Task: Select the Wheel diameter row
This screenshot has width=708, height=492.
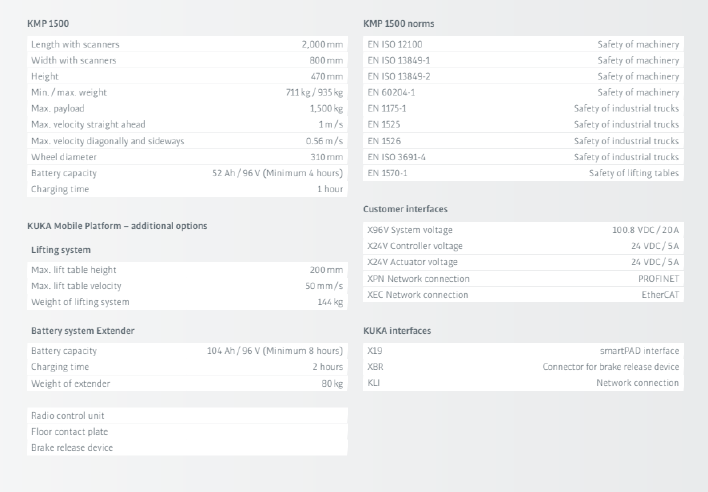Action: tap(186, 157)
